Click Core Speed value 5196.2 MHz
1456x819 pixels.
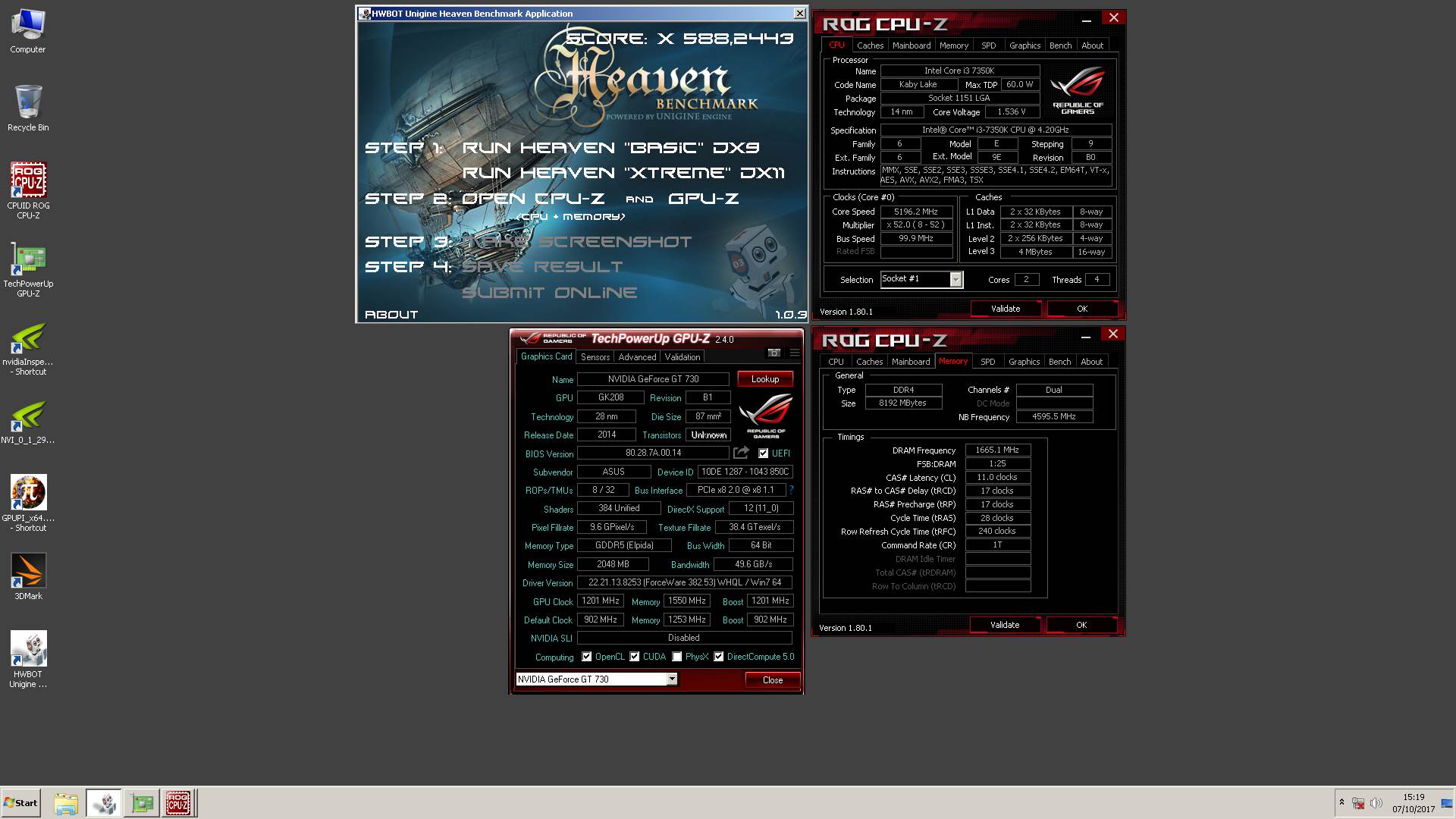916,212
